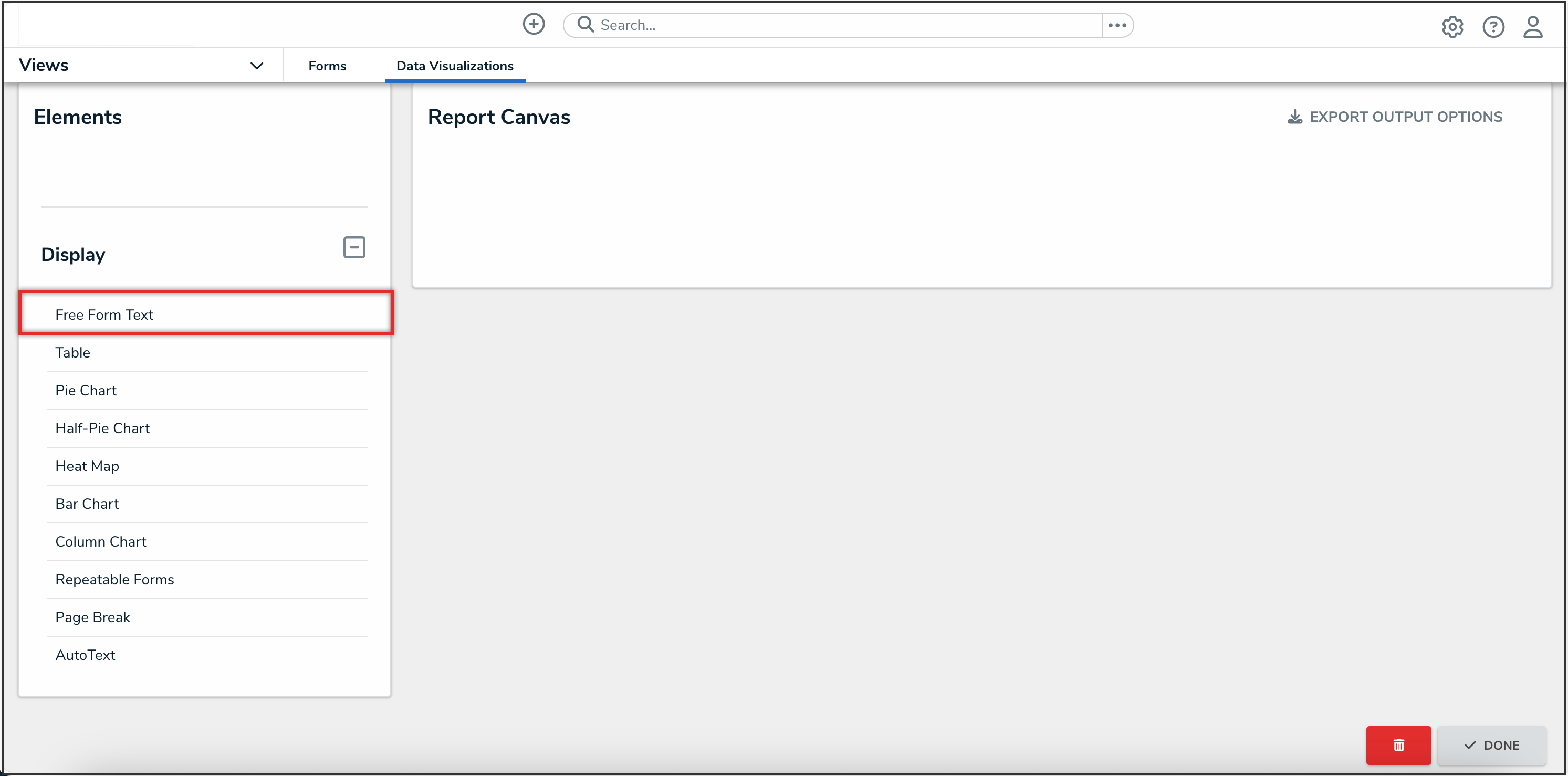Pick the Repeatable Forms element

(114, 579)
